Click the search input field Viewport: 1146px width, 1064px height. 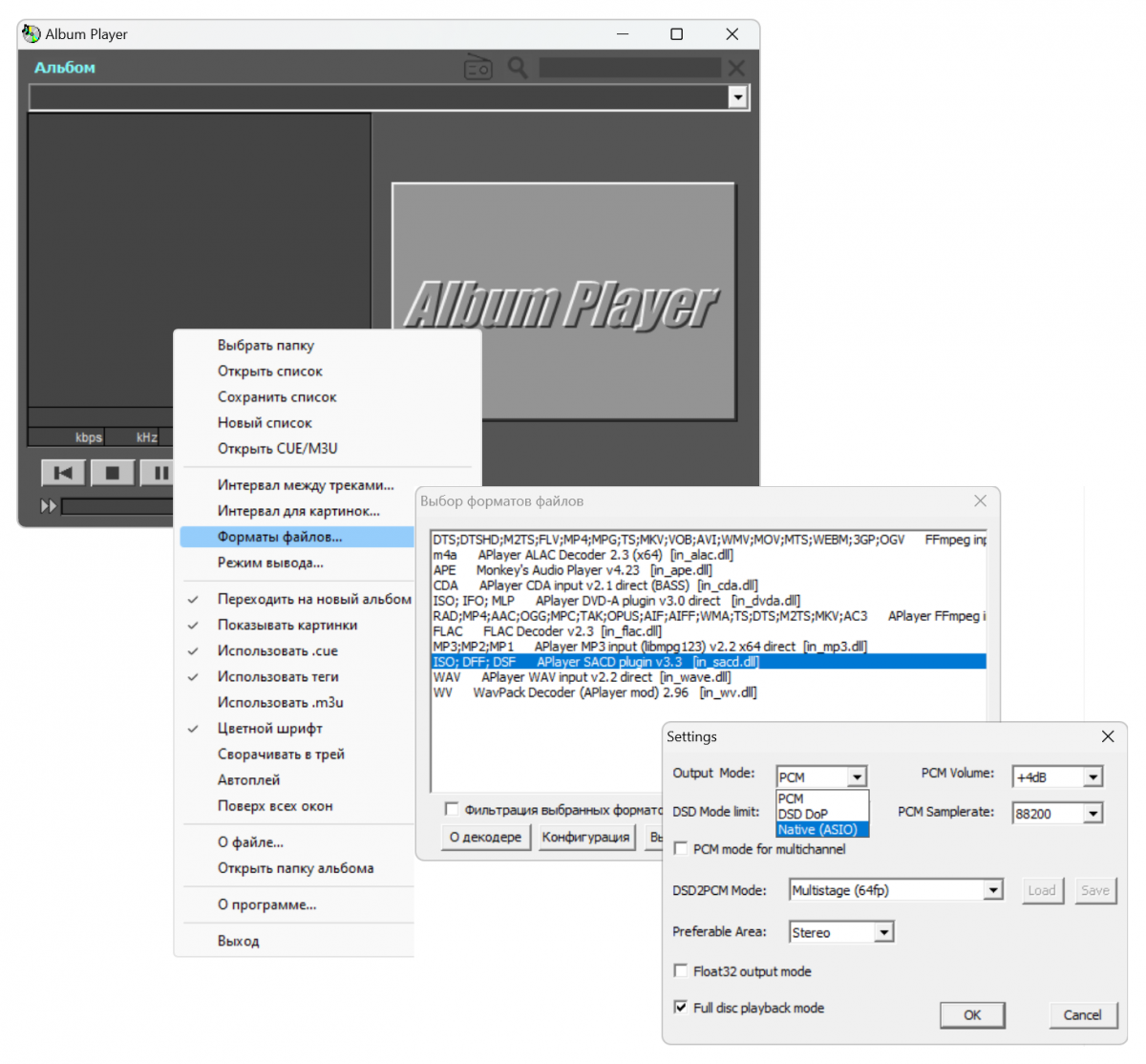pos(629,68)
